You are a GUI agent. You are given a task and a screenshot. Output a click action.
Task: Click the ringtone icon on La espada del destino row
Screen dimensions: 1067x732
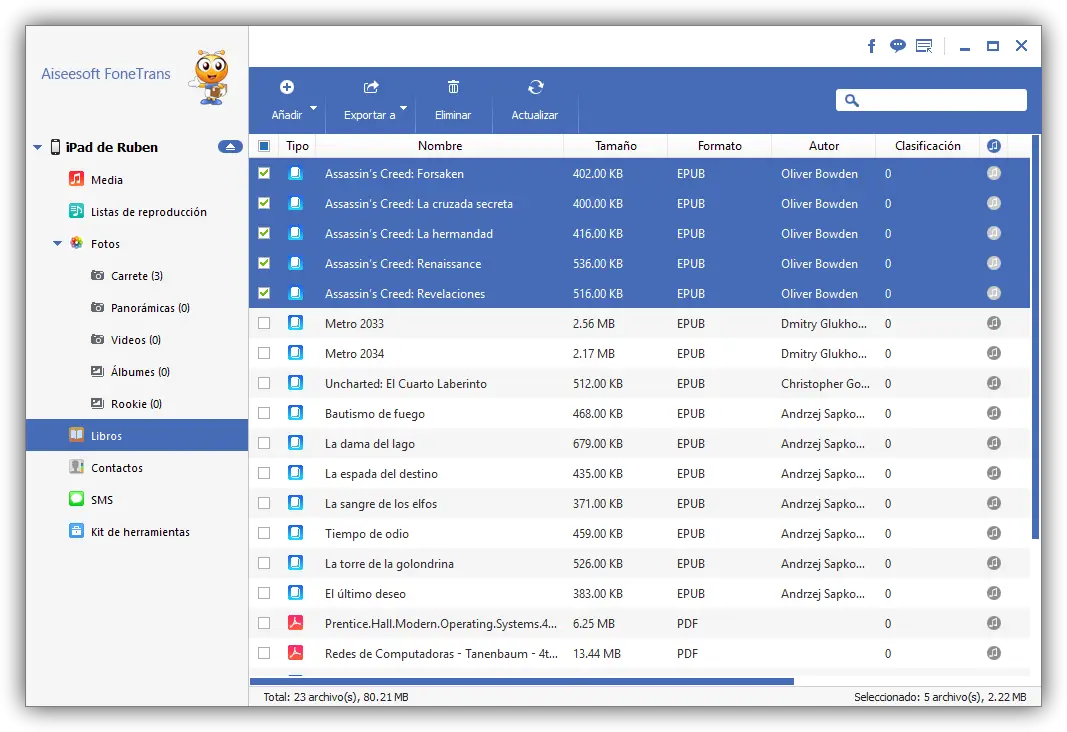pos(994,473)
